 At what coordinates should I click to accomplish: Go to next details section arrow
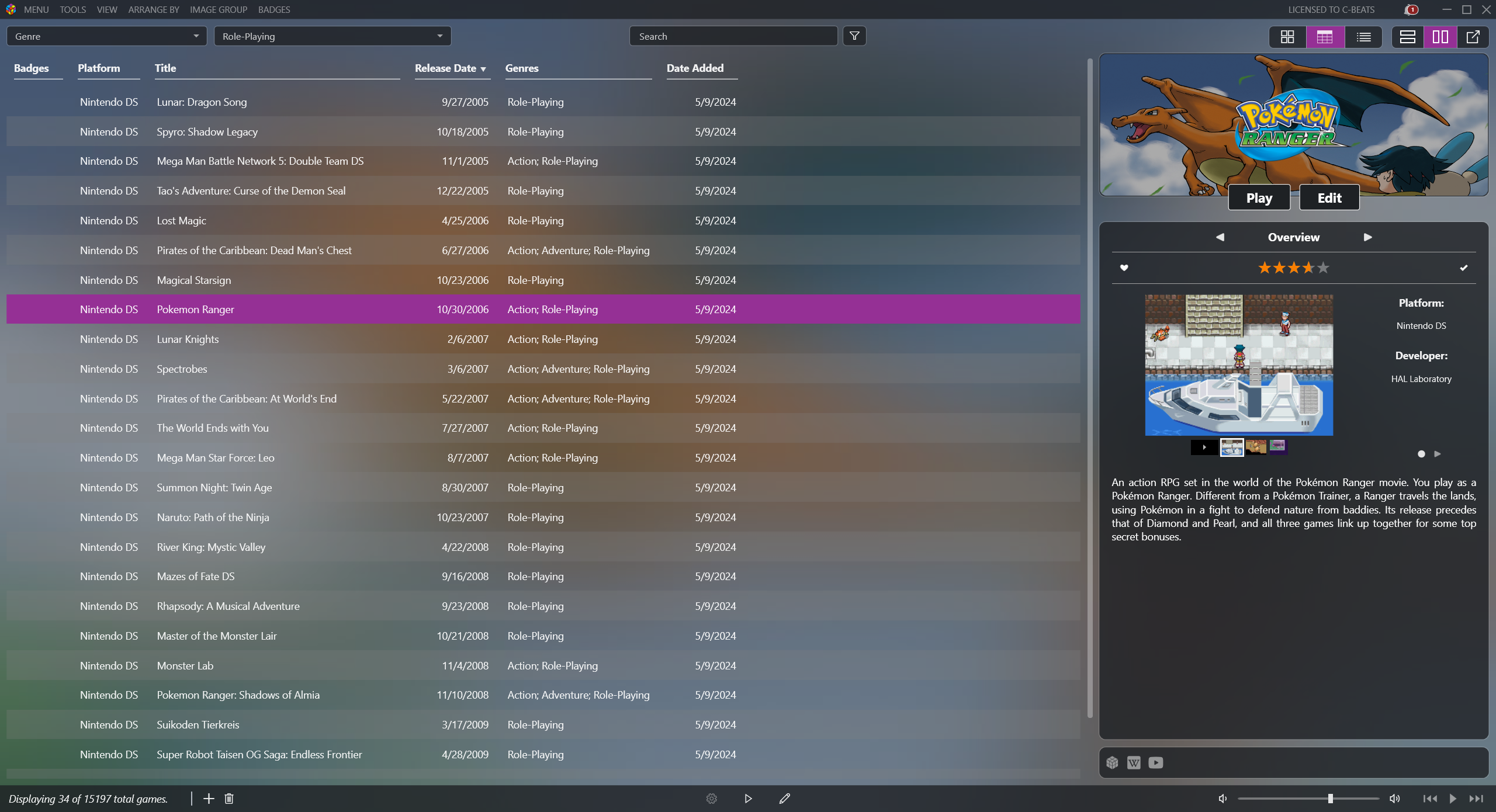(1368, 237)
